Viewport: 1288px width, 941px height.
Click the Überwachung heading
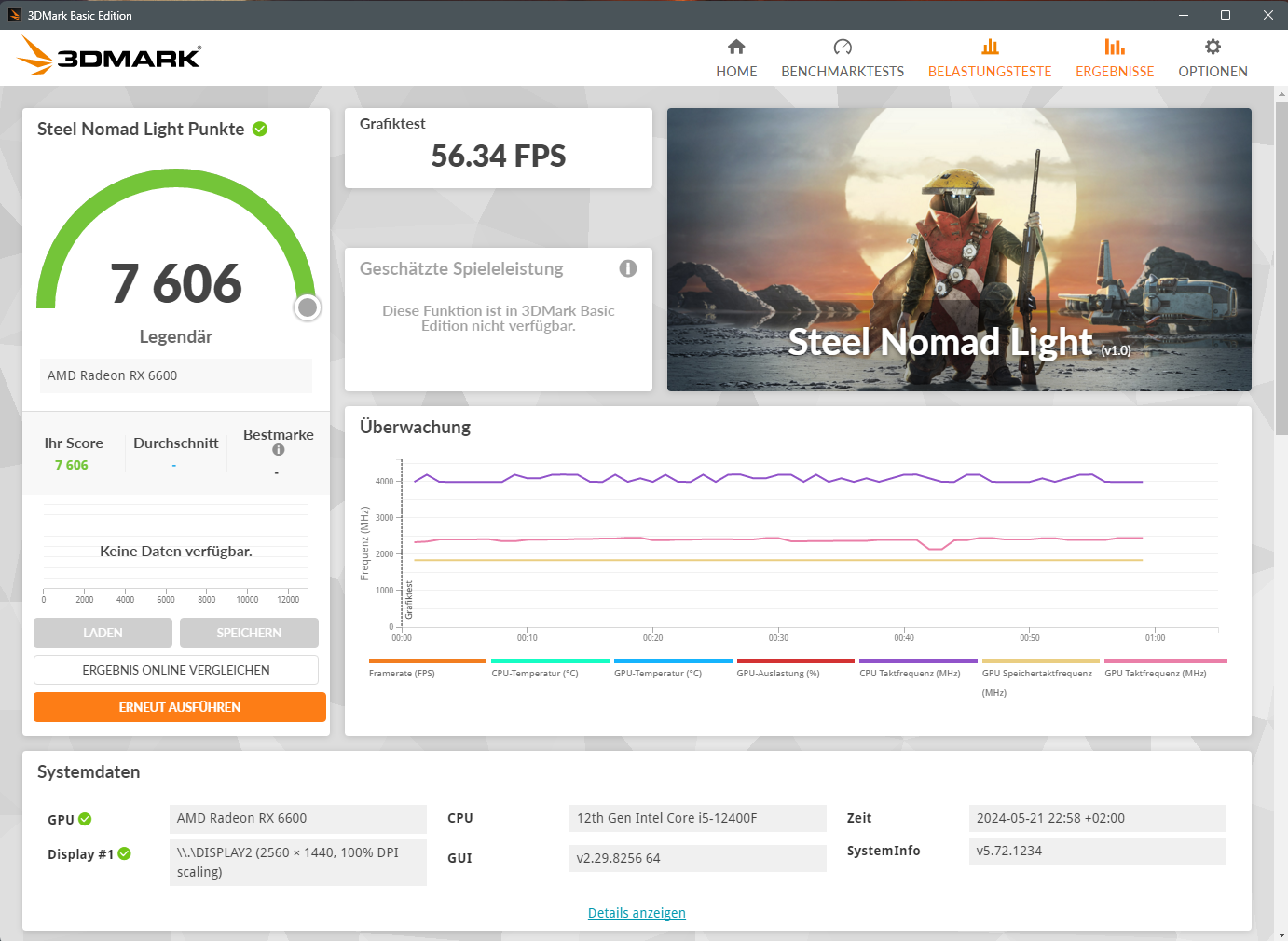(x=415, y=427)
